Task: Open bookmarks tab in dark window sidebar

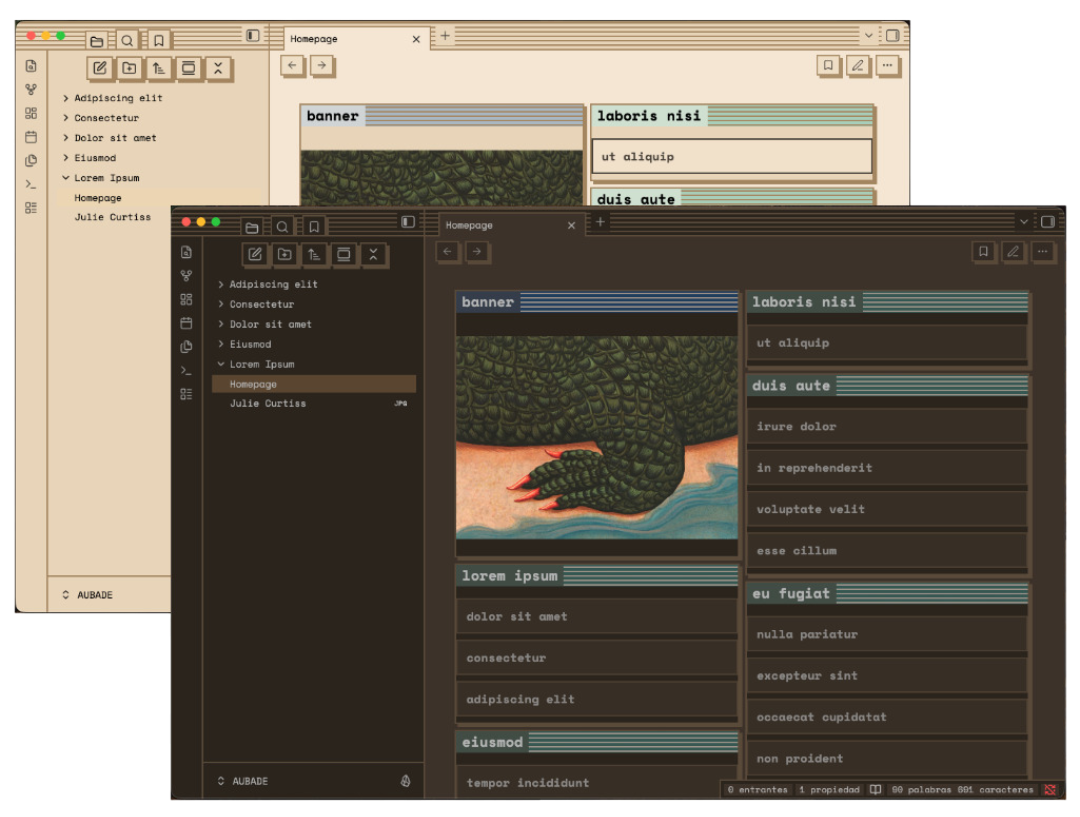Action: pos(314,227)
